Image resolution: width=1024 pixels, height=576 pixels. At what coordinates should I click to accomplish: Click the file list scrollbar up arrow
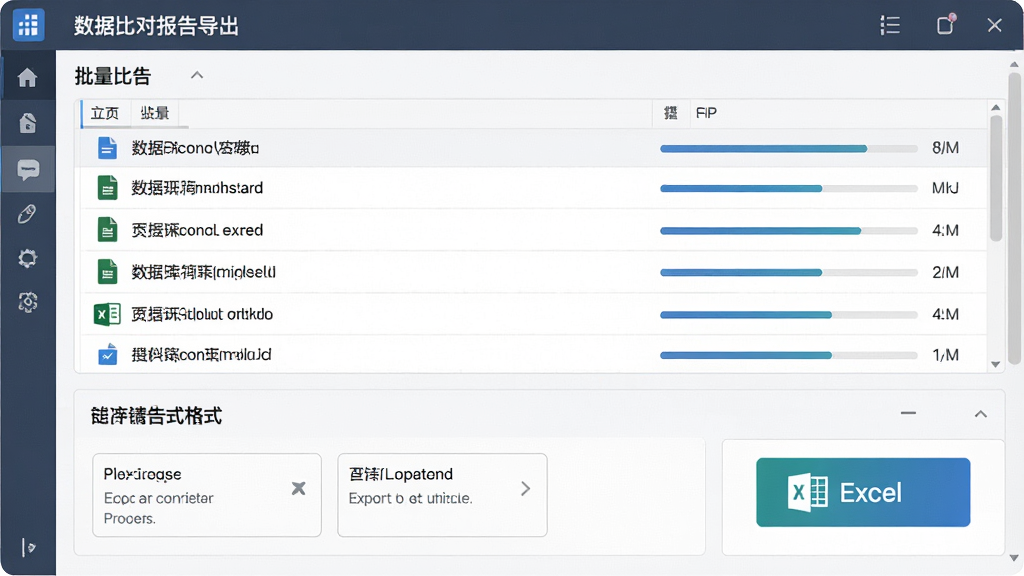point(995,108)
